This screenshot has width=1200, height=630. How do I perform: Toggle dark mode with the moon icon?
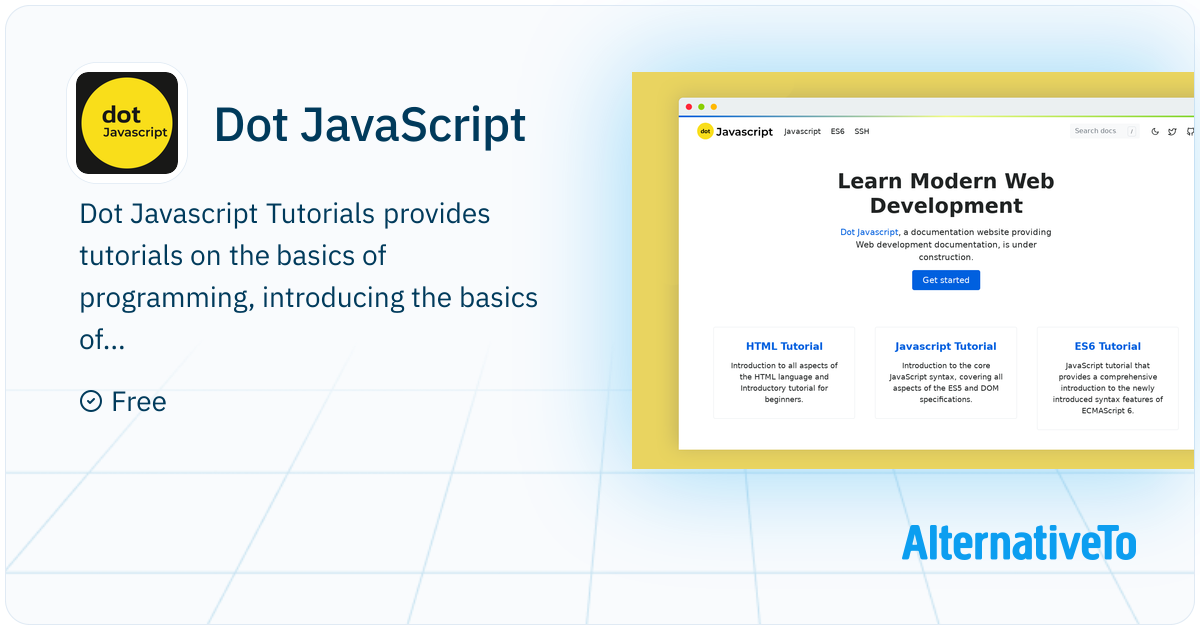(x=1155, y=131)
